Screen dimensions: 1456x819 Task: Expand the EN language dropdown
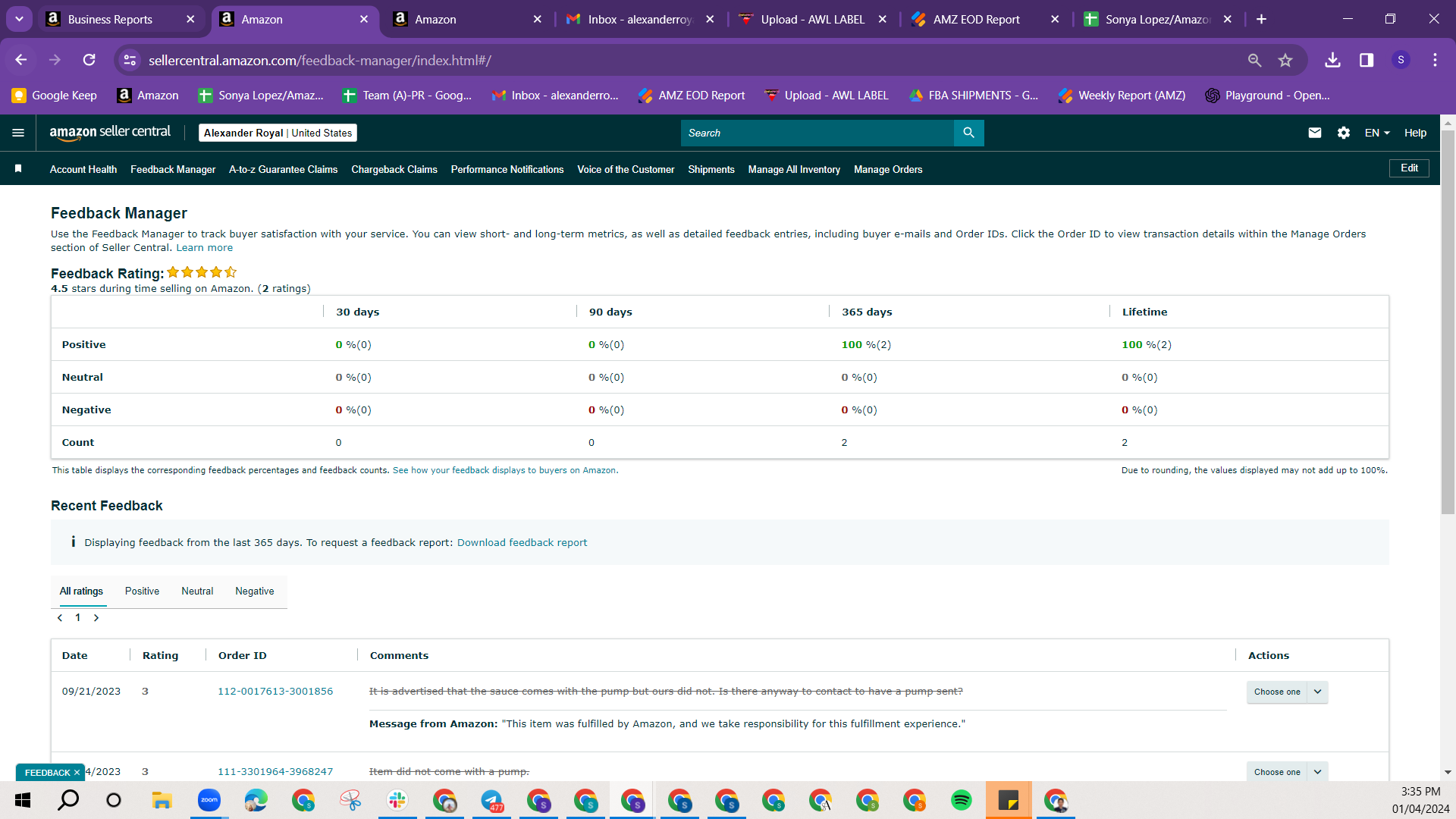click(1377, 133)
